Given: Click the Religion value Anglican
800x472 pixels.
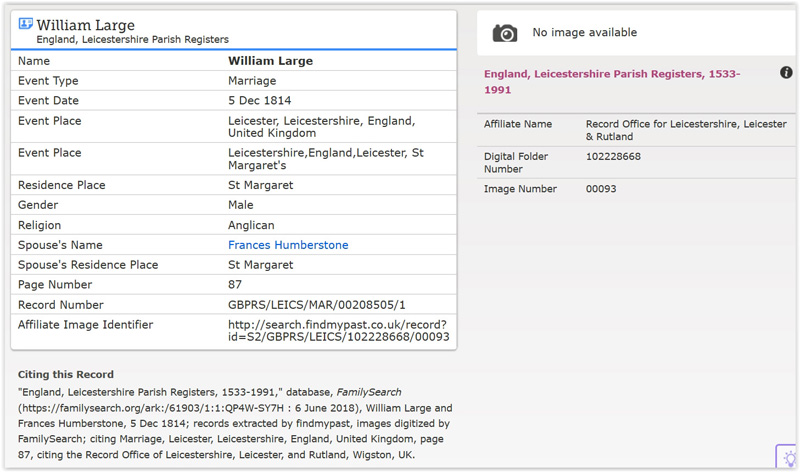Looking at the screenshot, I should tap(251, 225).
